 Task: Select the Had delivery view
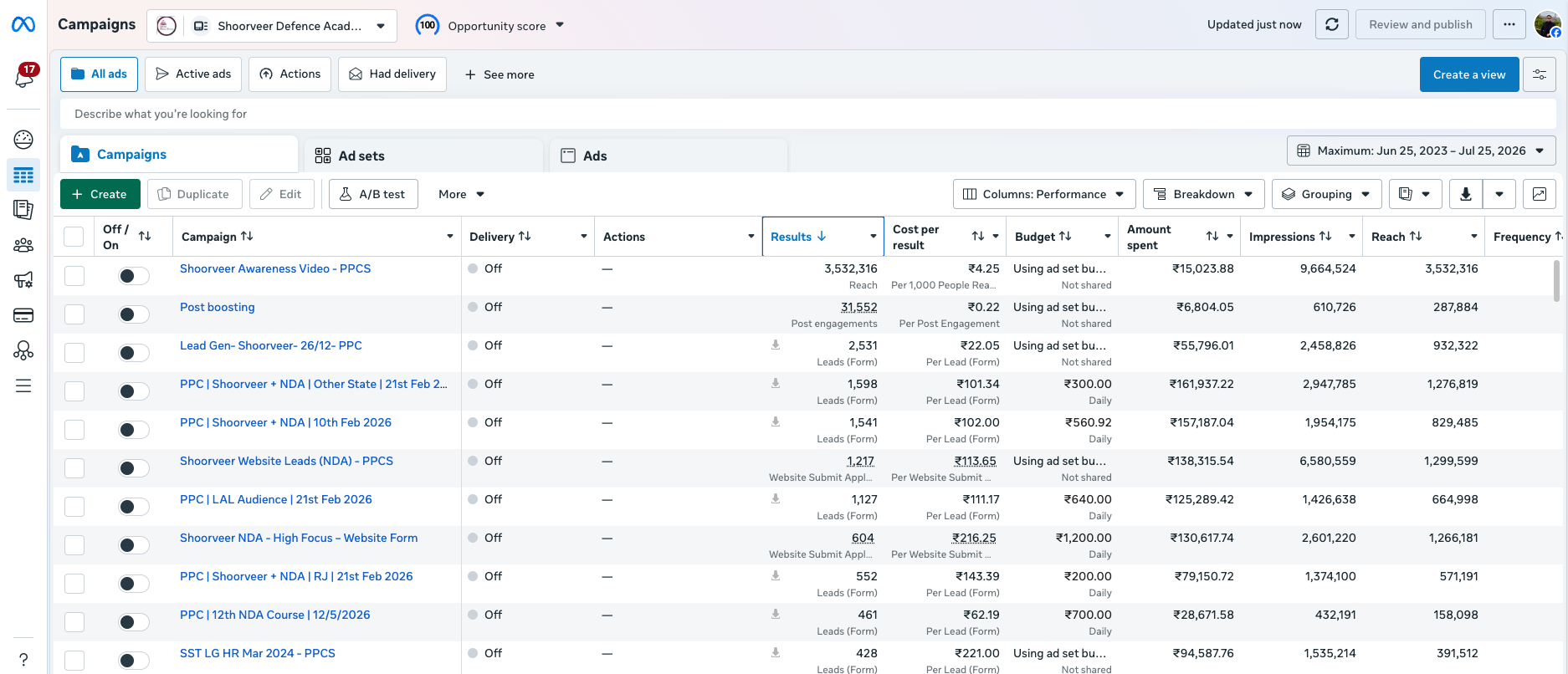(392, 74)
